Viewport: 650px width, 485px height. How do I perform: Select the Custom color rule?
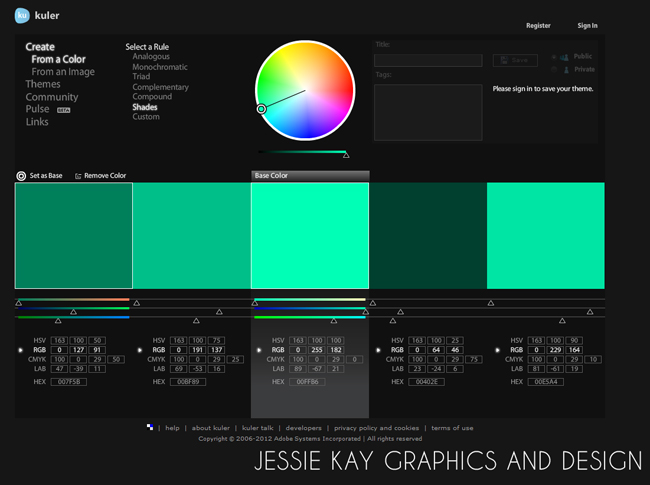146,117
